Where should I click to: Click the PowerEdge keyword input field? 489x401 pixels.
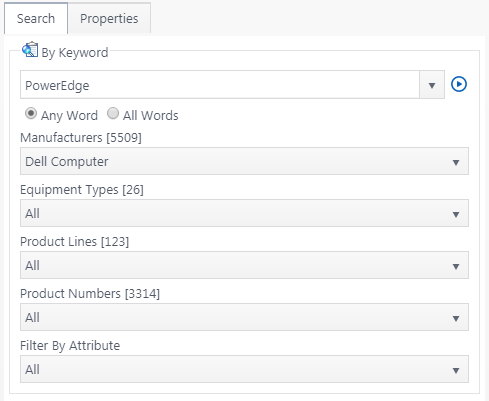tap(220, 85)
